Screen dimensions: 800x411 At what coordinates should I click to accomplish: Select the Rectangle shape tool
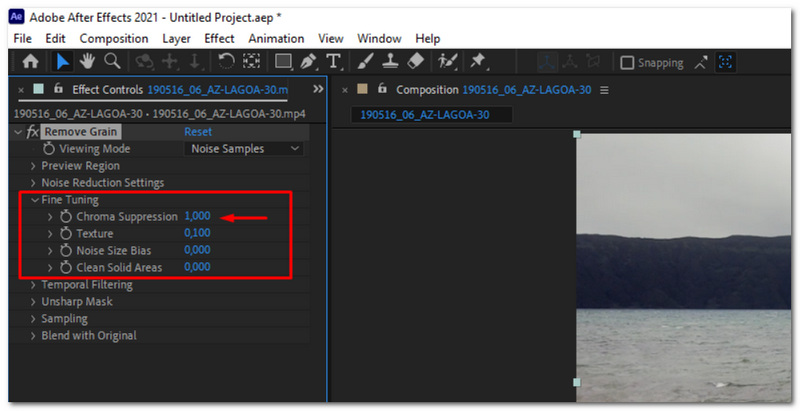click(x=284, y=62)
